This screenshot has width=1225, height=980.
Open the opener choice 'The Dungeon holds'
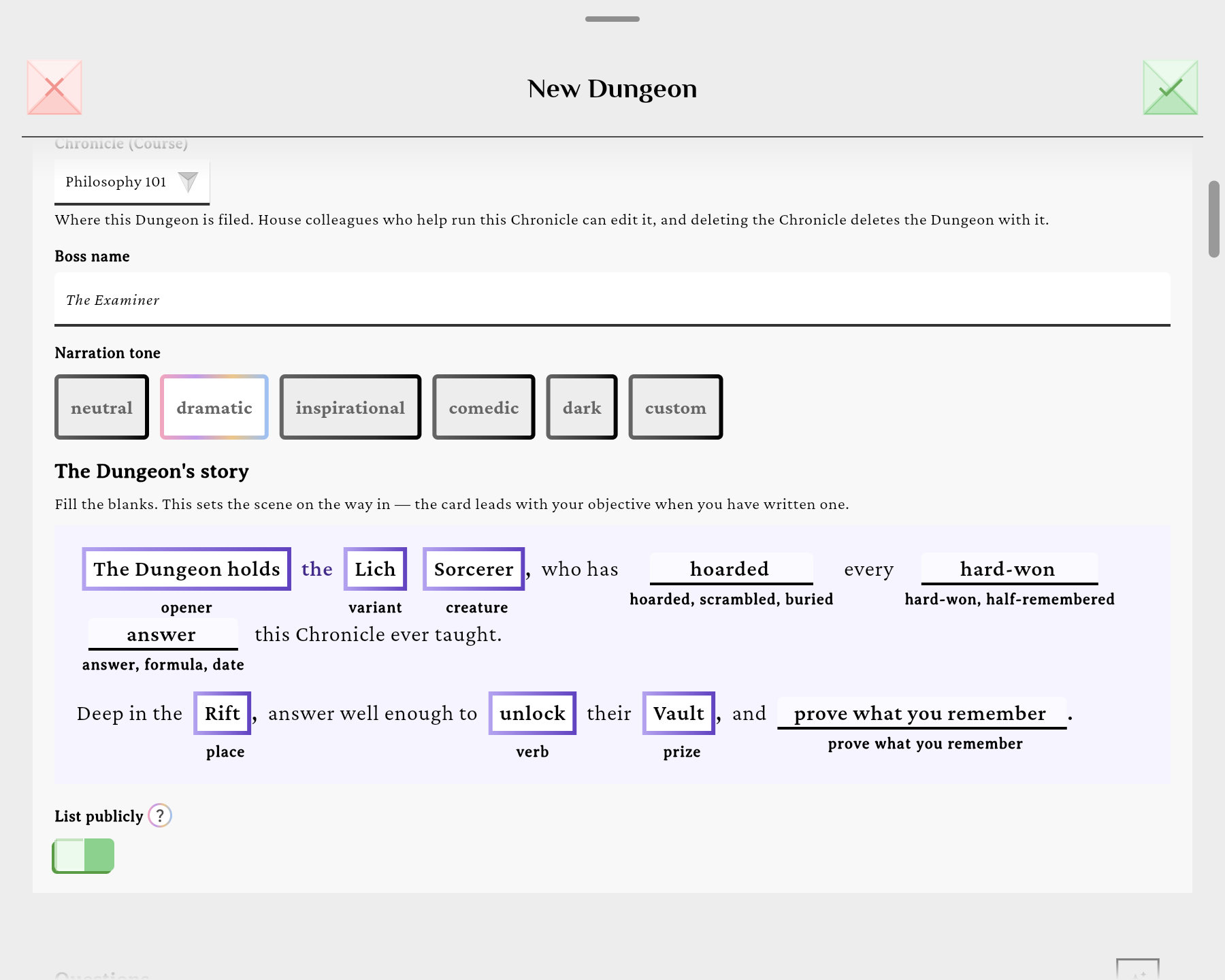tap(186, 569)
